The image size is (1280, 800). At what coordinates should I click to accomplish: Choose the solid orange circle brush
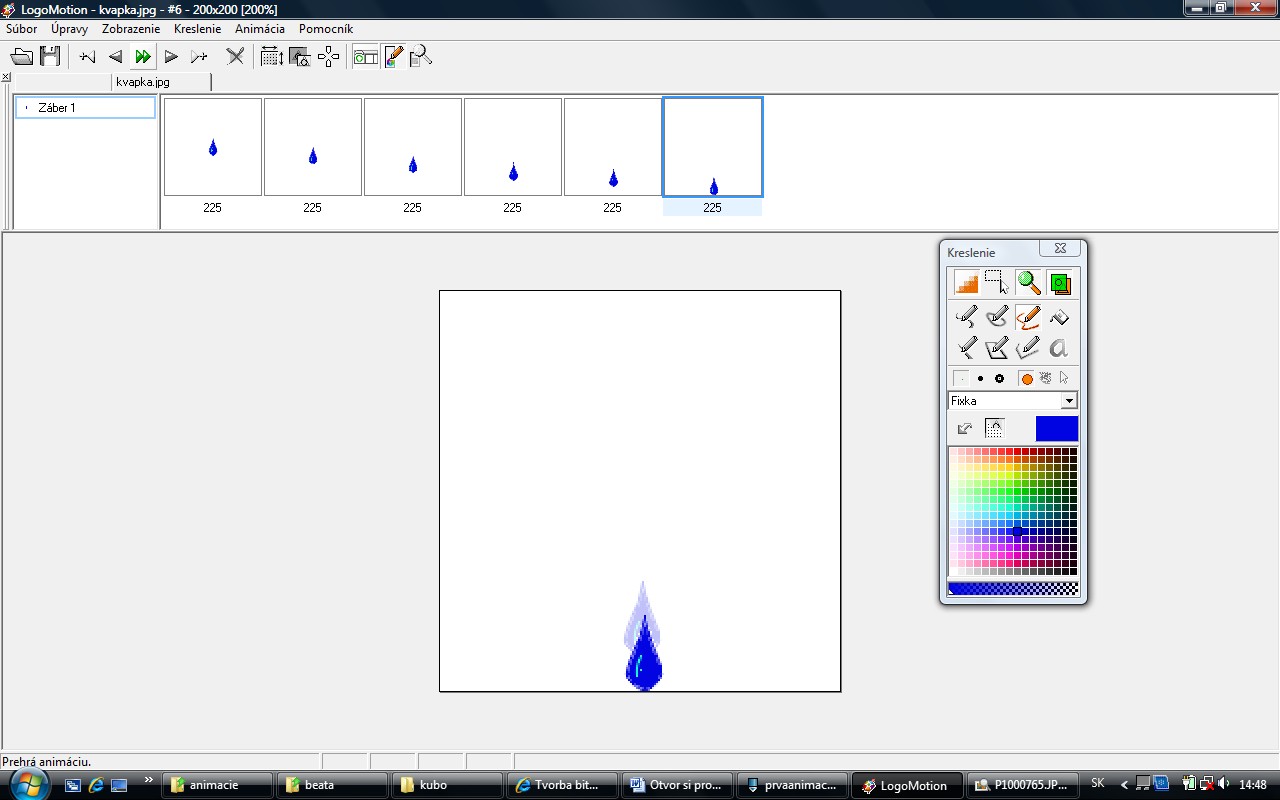click(x=1026, y=379)
